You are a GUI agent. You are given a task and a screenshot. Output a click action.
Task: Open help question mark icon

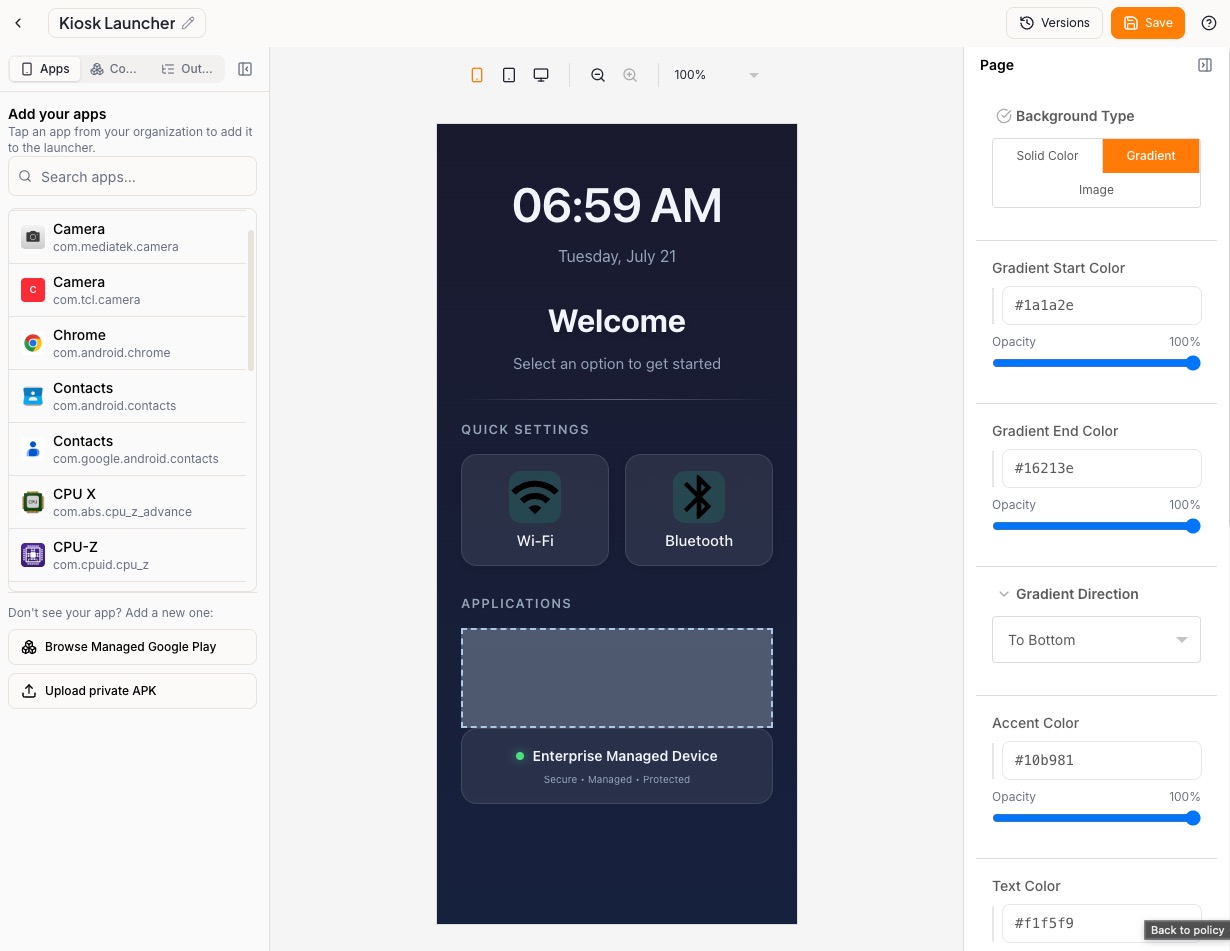[1209, 23]
